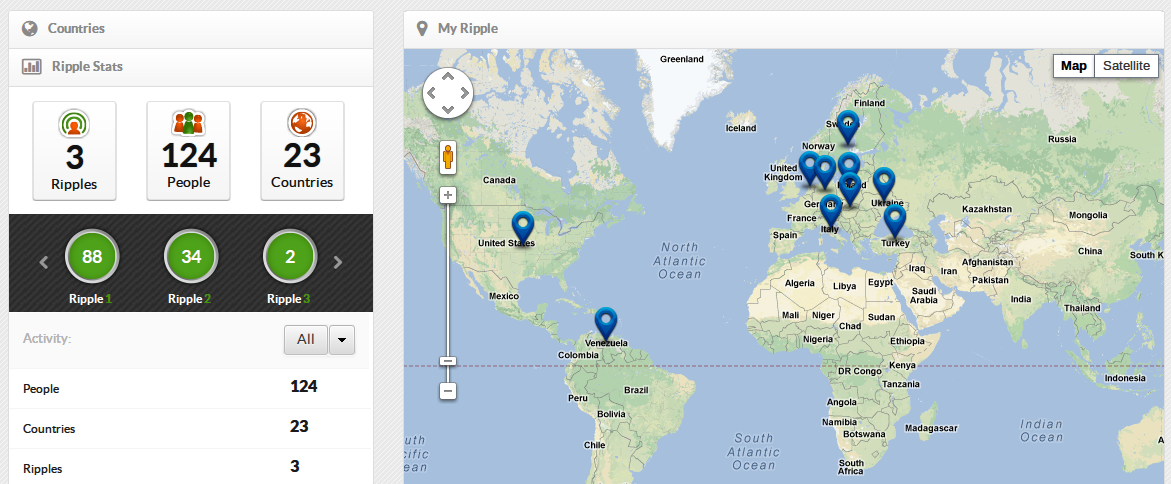1171x484 pixels.
Task: Click the People row in activity list
Action: click(190, 388)
